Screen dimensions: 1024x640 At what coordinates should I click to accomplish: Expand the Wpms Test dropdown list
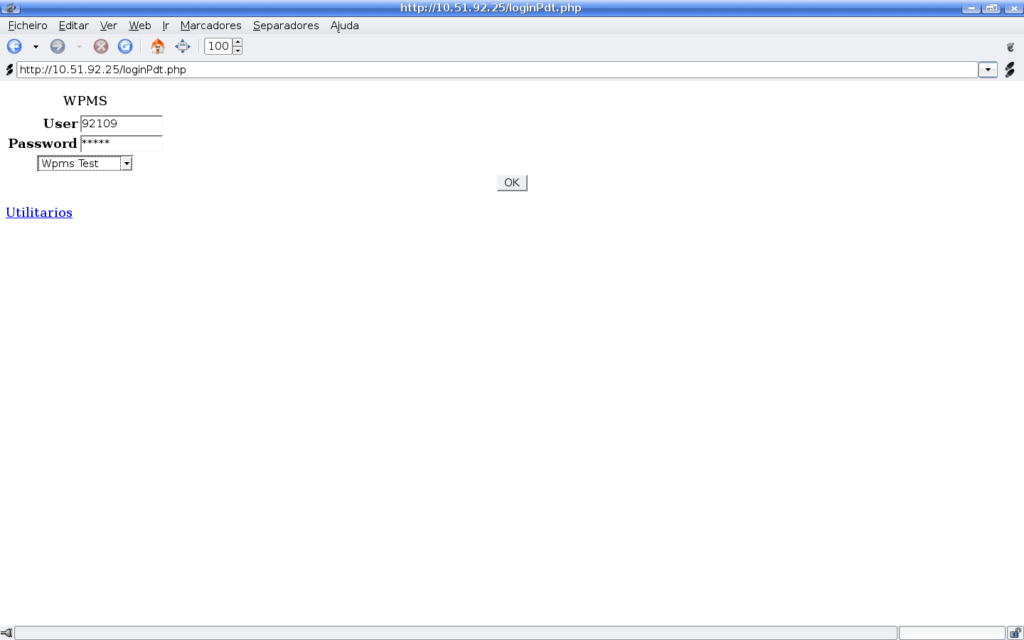tap(85, 163)
